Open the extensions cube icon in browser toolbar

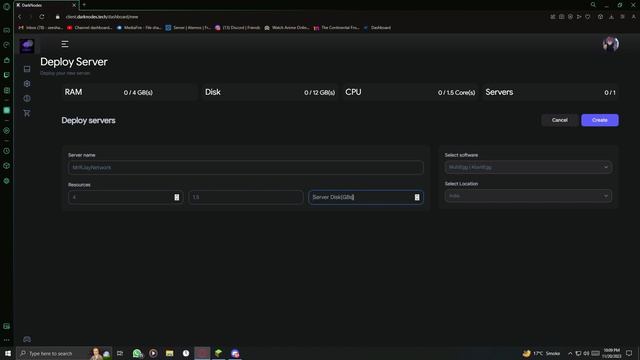coord(600,17)
